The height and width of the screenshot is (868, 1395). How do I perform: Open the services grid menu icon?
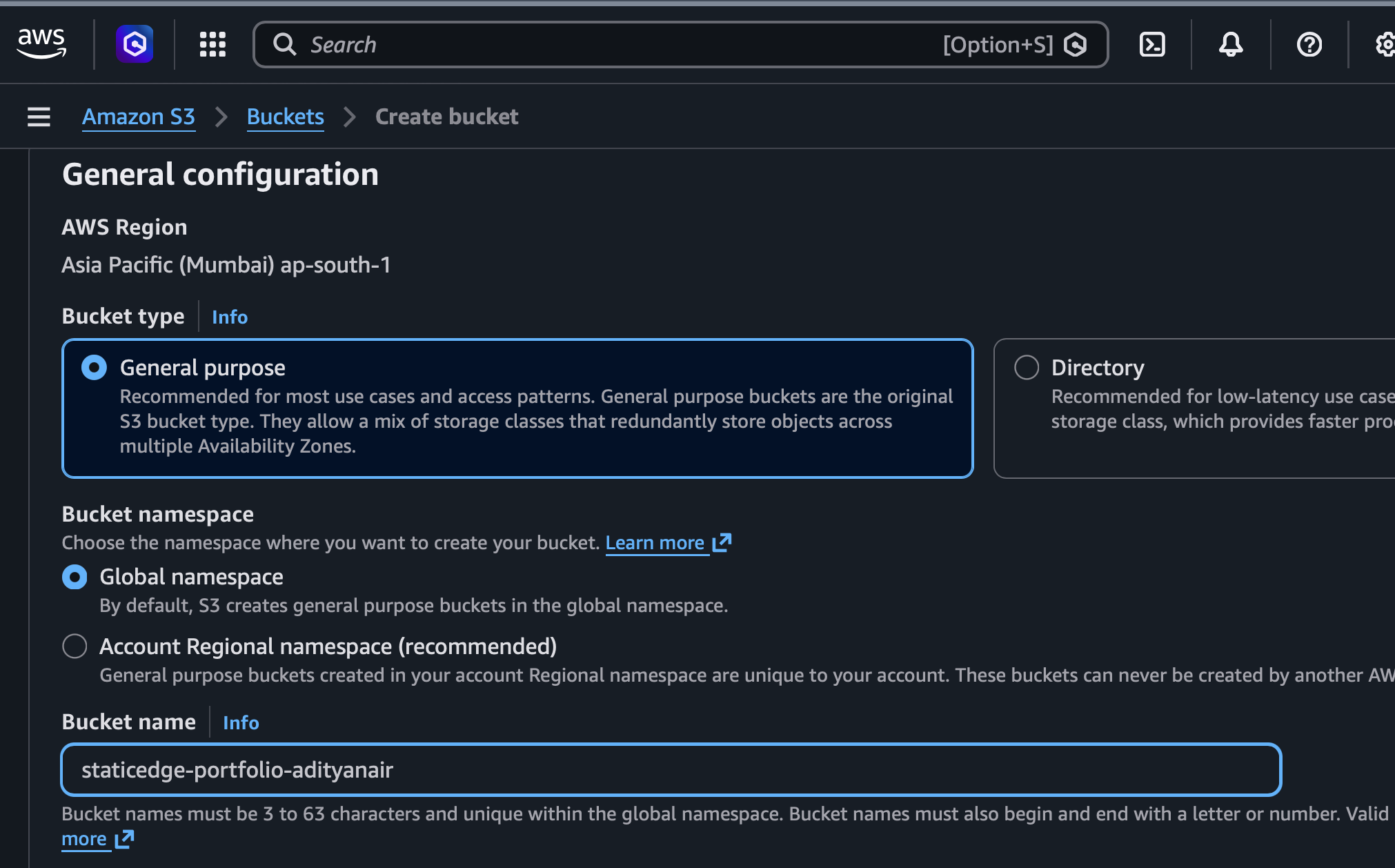212,44
